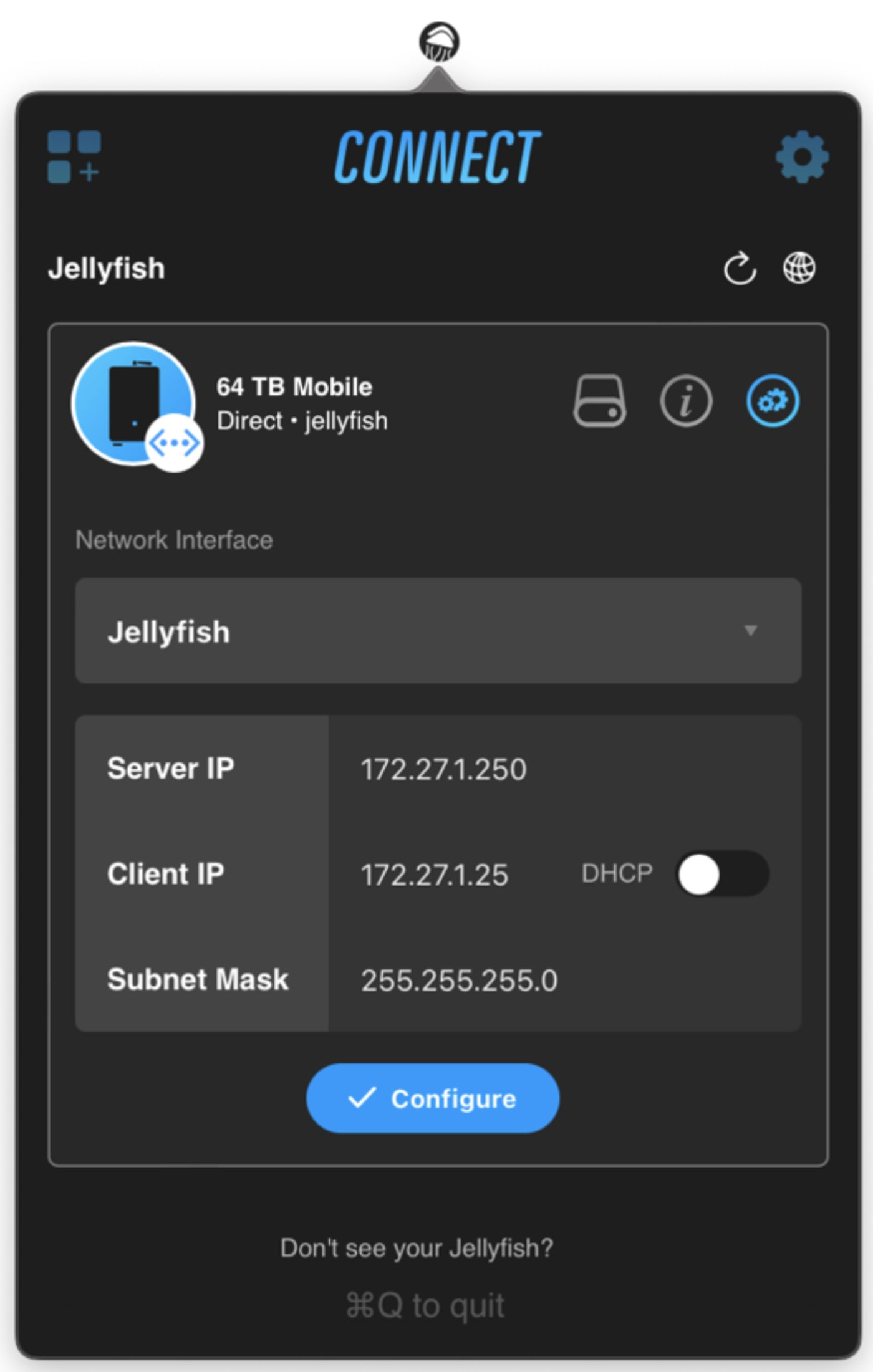Click the Client IP label
This screenshot has width=873, height=1372.
click(x=166, y=873)
